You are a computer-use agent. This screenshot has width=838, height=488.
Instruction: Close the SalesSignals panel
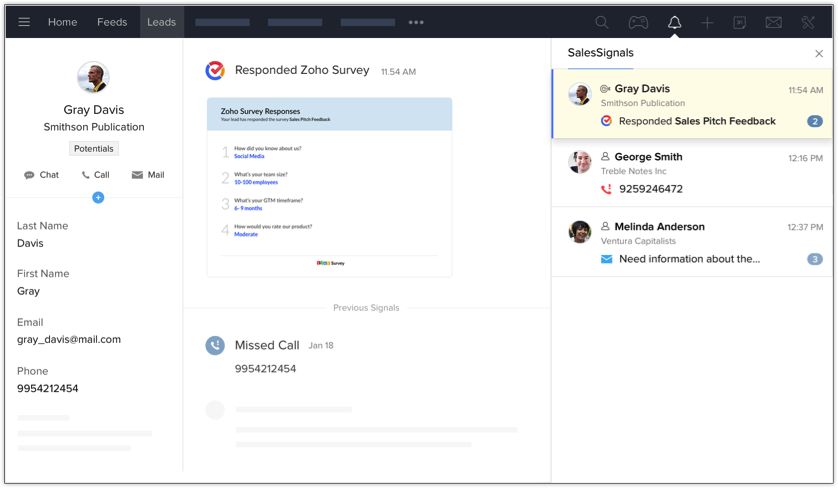(x=819, y=54)
